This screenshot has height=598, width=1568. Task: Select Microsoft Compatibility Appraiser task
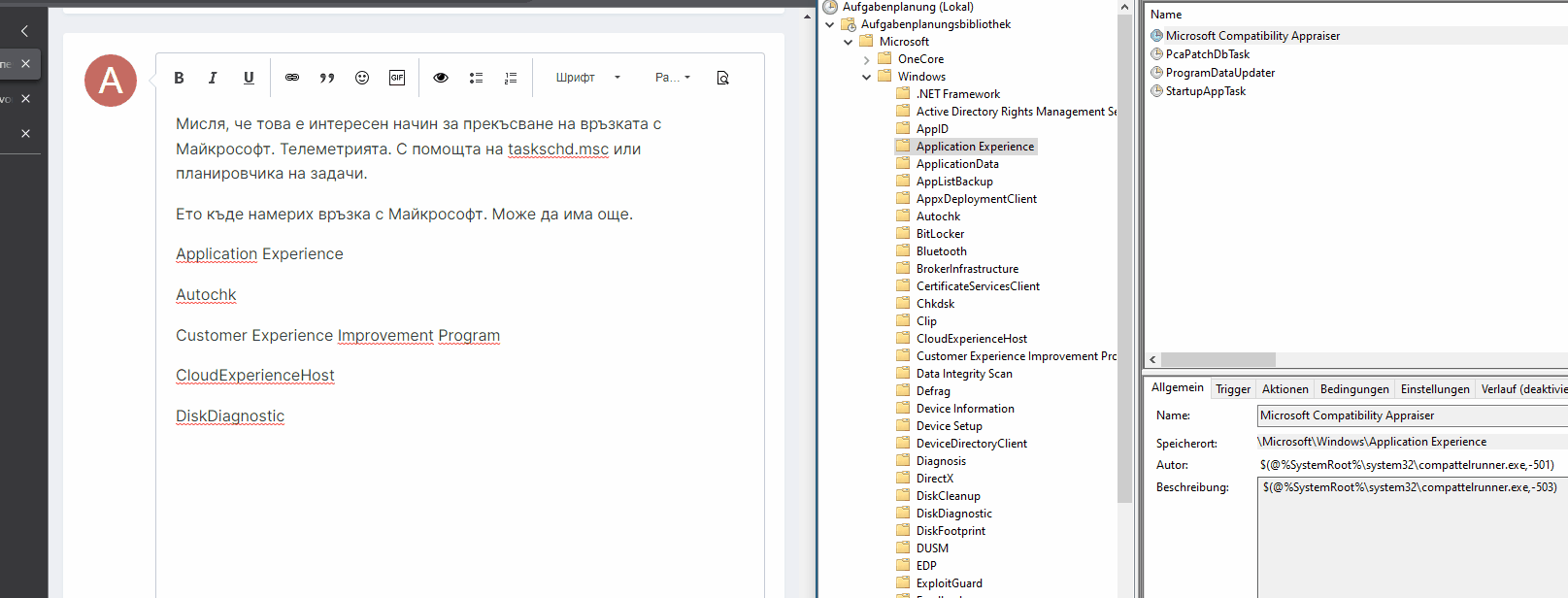(x=1252, y=36)
